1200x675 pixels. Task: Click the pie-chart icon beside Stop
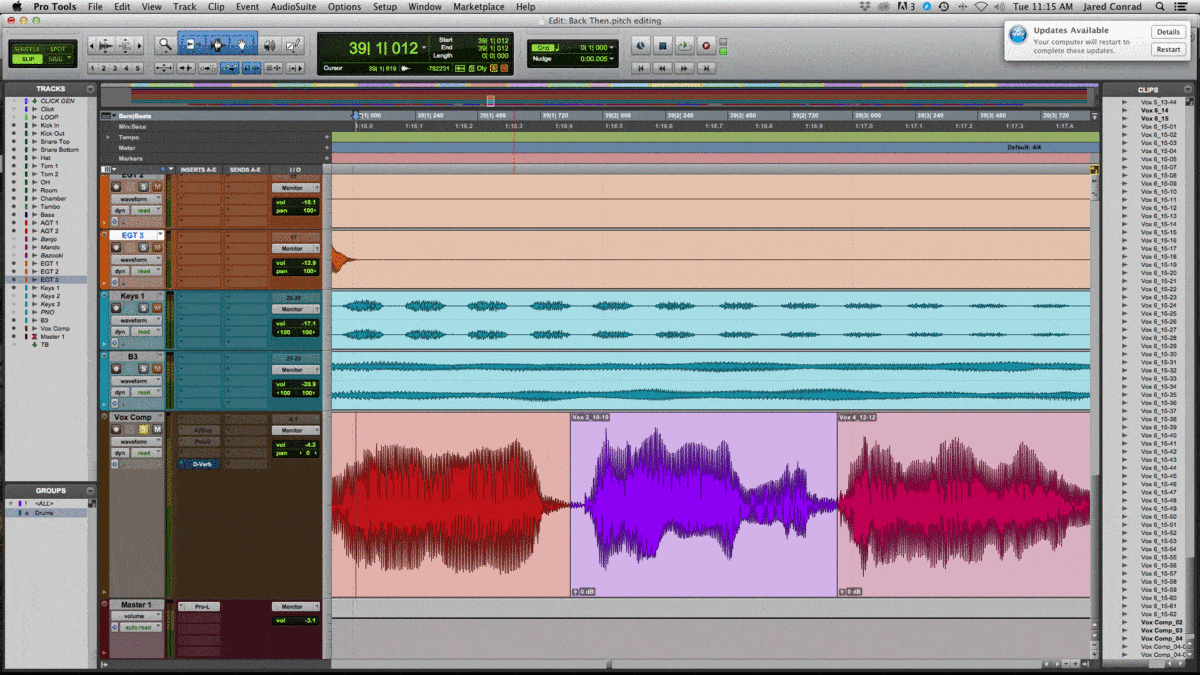[x=641, y=46]
